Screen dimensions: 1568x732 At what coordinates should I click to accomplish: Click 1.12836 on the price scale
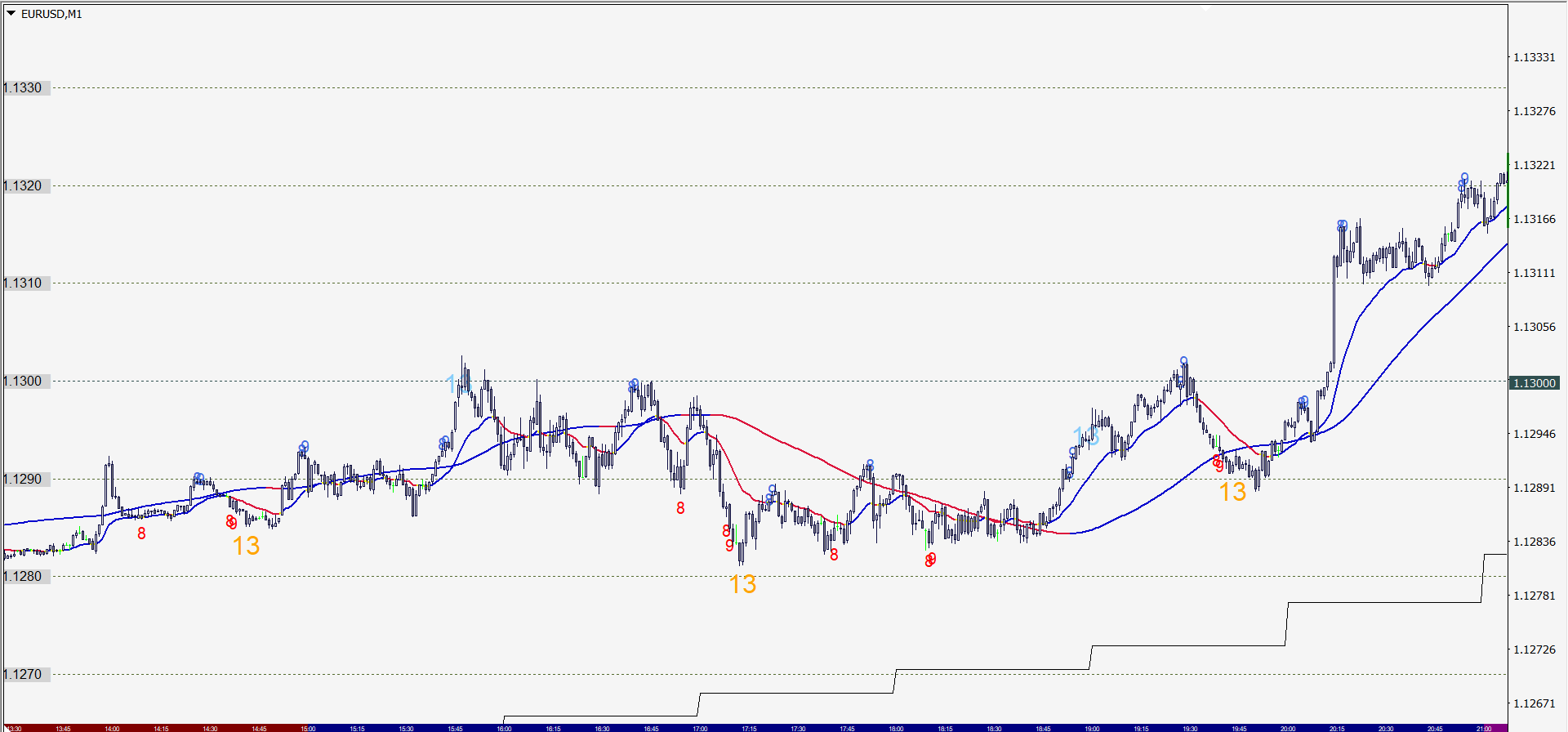[x=1535, y=542]
